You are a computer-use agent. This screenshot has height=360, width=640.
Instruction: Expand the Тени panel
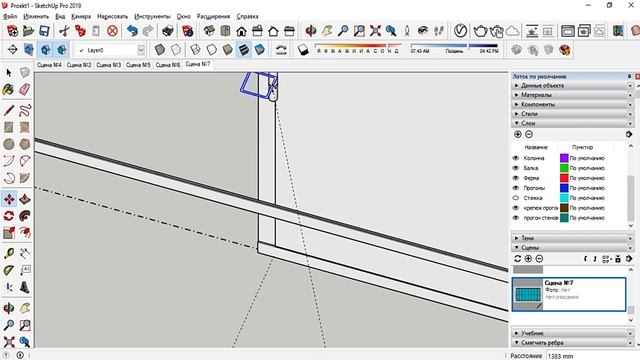[x=573, y=238]
